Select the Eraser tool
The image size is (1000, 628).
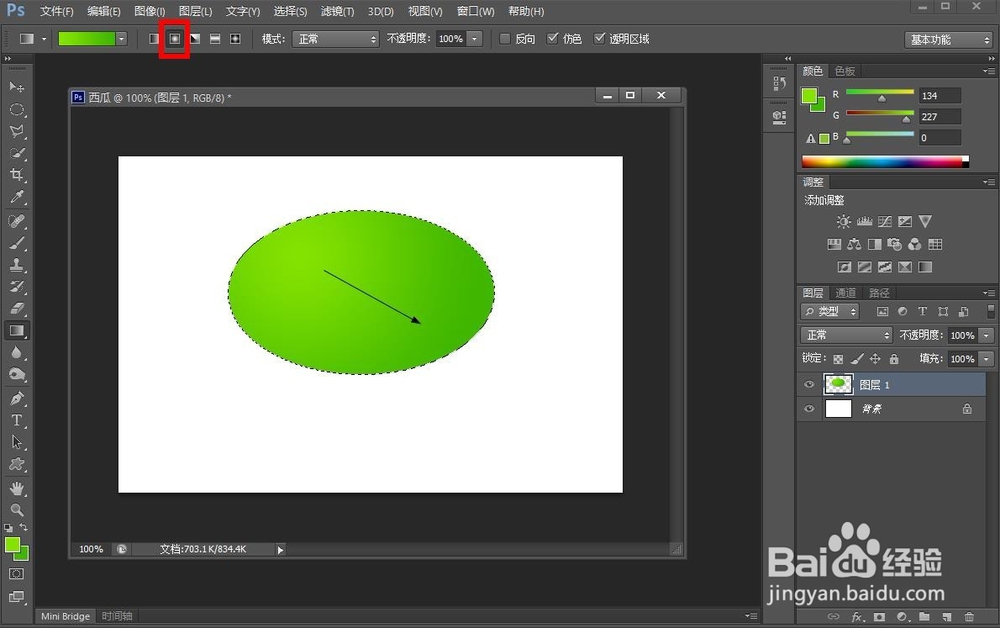tap(17, 309)
